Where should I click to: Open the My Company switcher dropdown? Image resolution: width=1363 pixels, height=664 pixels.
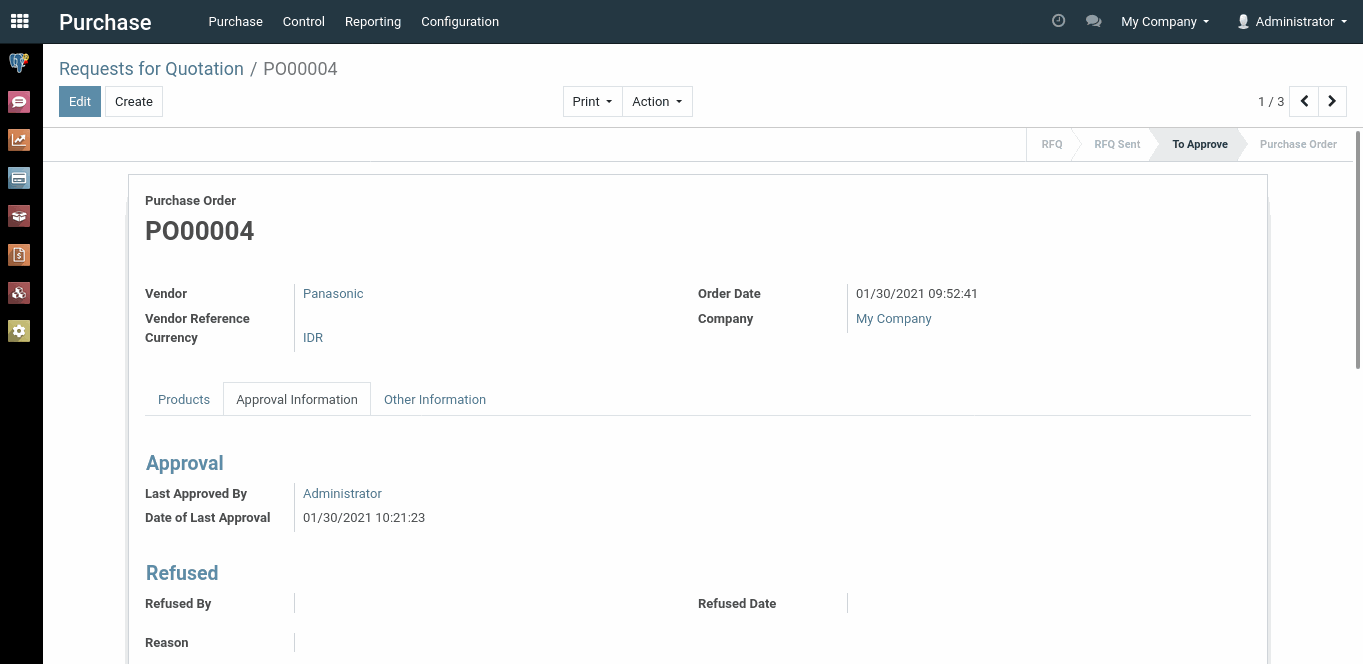tap(1165, 21)
